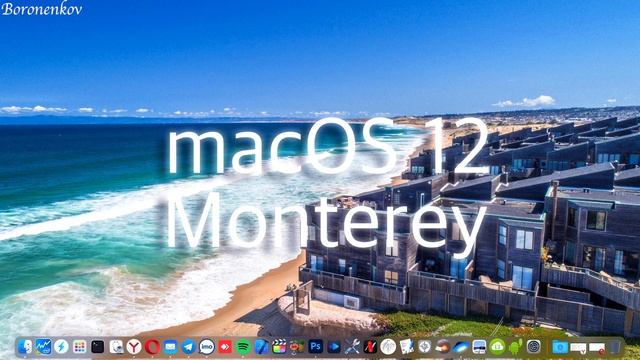Image resolution: width=640 pixels, height=360 pixels.
Task: Open the Trash in the Dock
Action: coord(615,347)
